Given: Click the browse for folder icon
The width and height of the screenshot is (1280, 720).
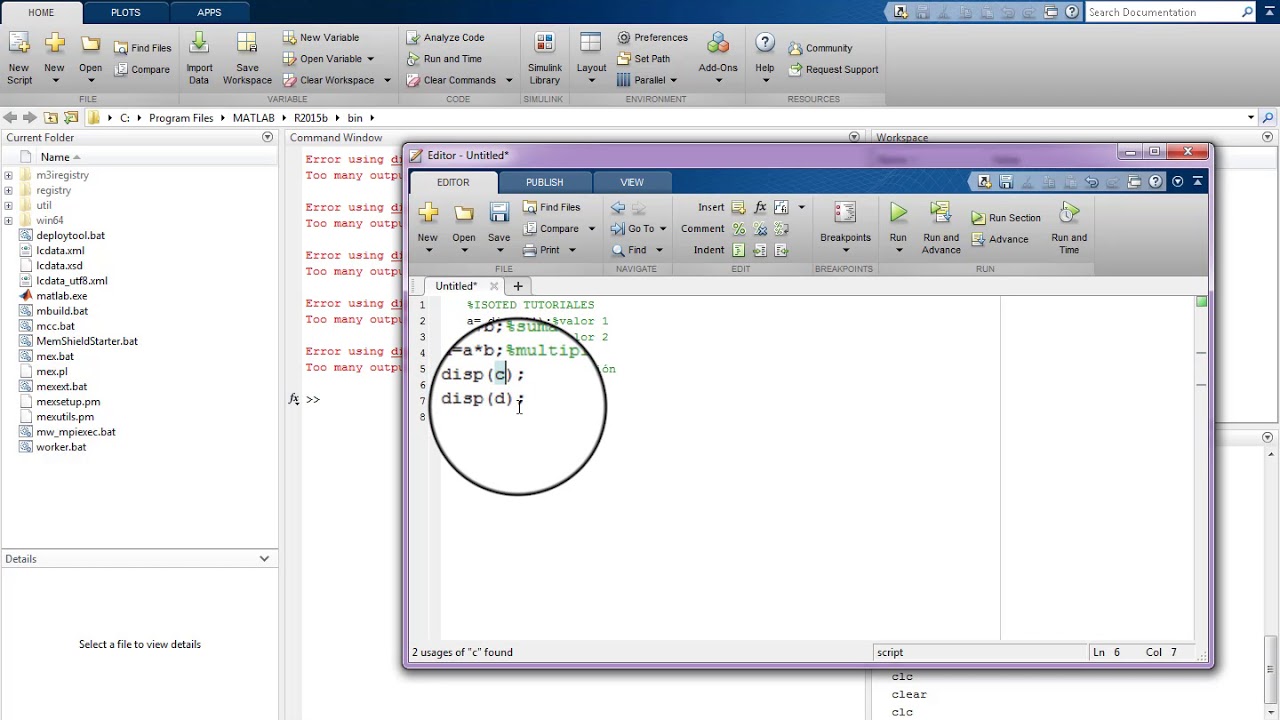Looking at the screenshot, I should (70, 118).
